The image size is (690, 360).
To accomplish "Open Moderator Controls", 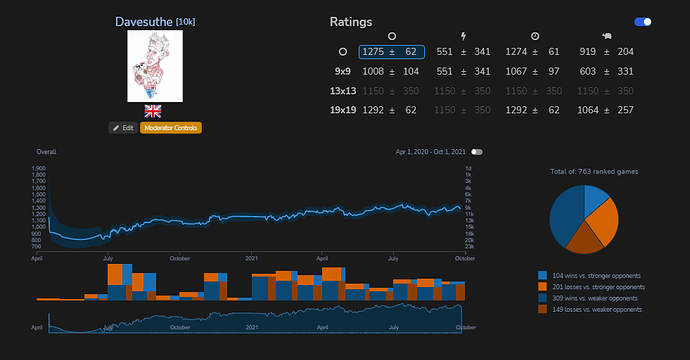I will point(171,128).
